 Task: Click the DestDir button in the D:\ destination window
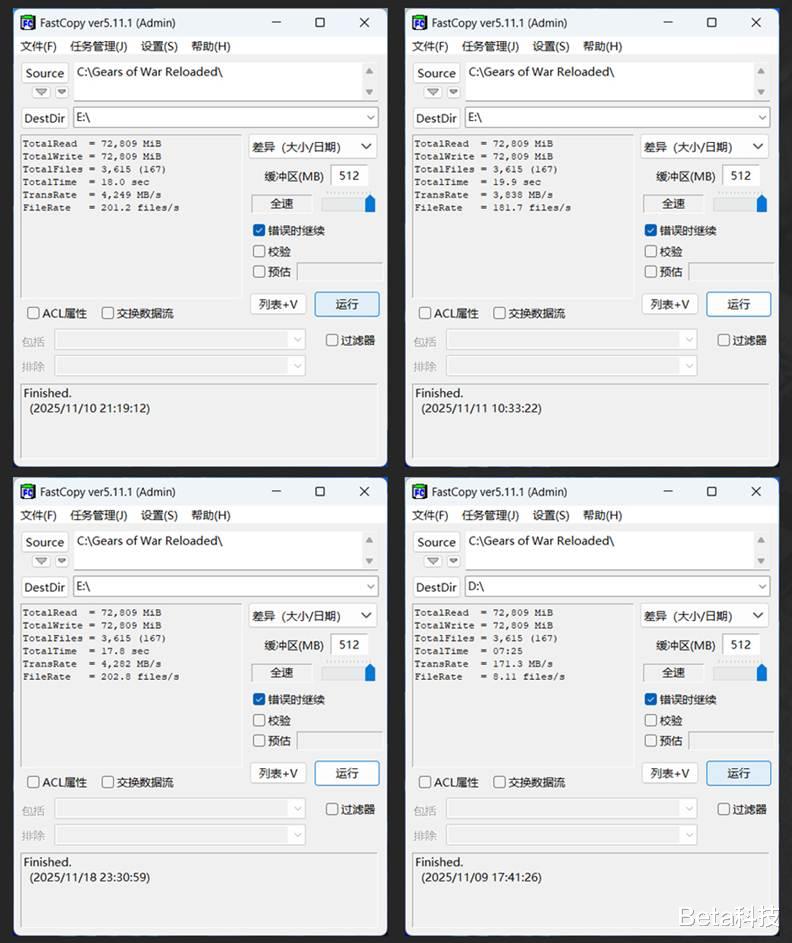coord(436,587)
